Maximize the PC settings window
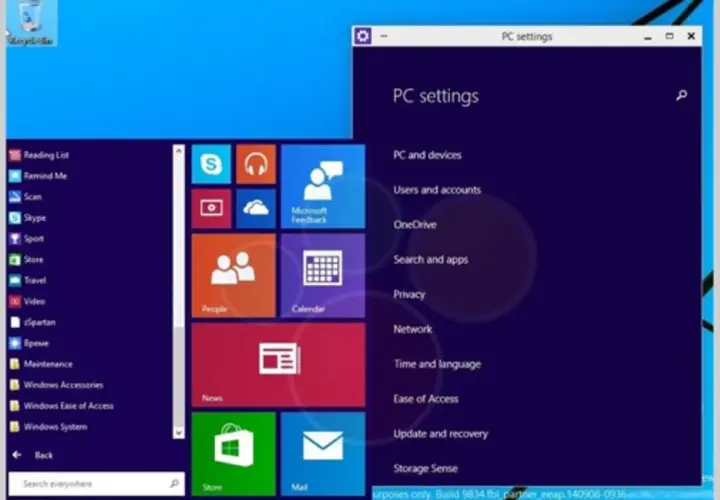This screenshot has height=500, width=720. 669,36
